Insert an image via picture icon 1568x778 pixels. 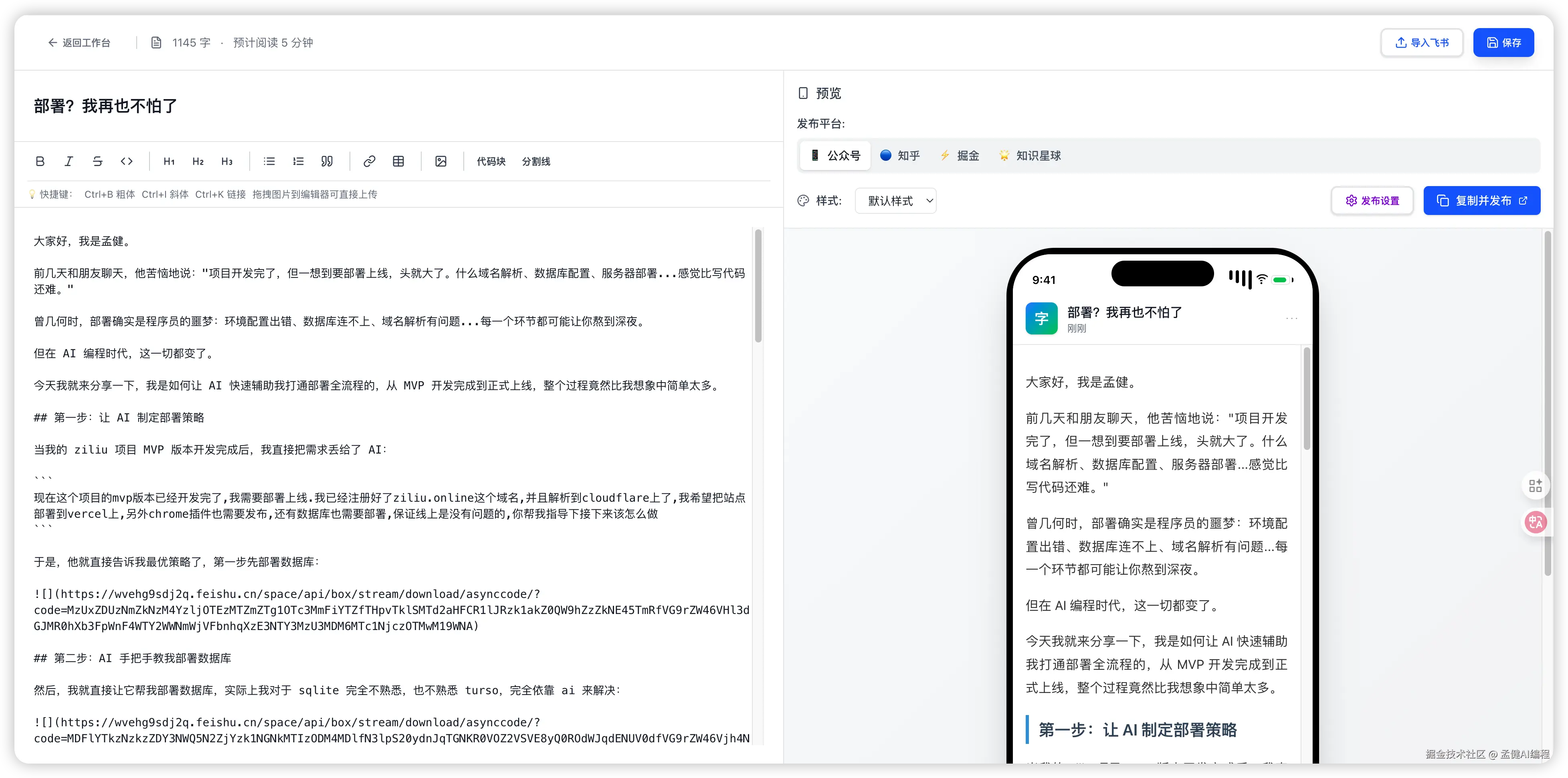441,162
